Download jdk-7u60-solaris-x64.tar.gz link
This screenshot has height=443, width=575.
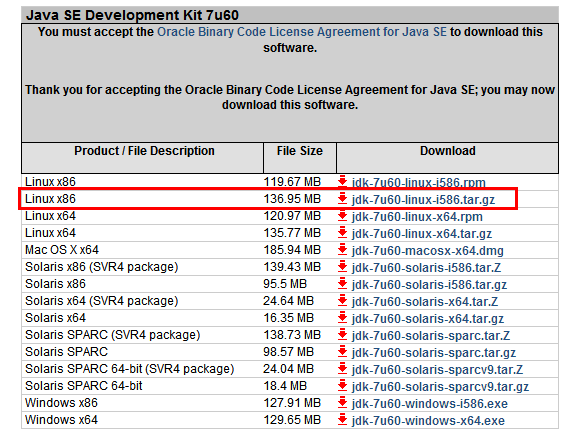tap(428, 319)
